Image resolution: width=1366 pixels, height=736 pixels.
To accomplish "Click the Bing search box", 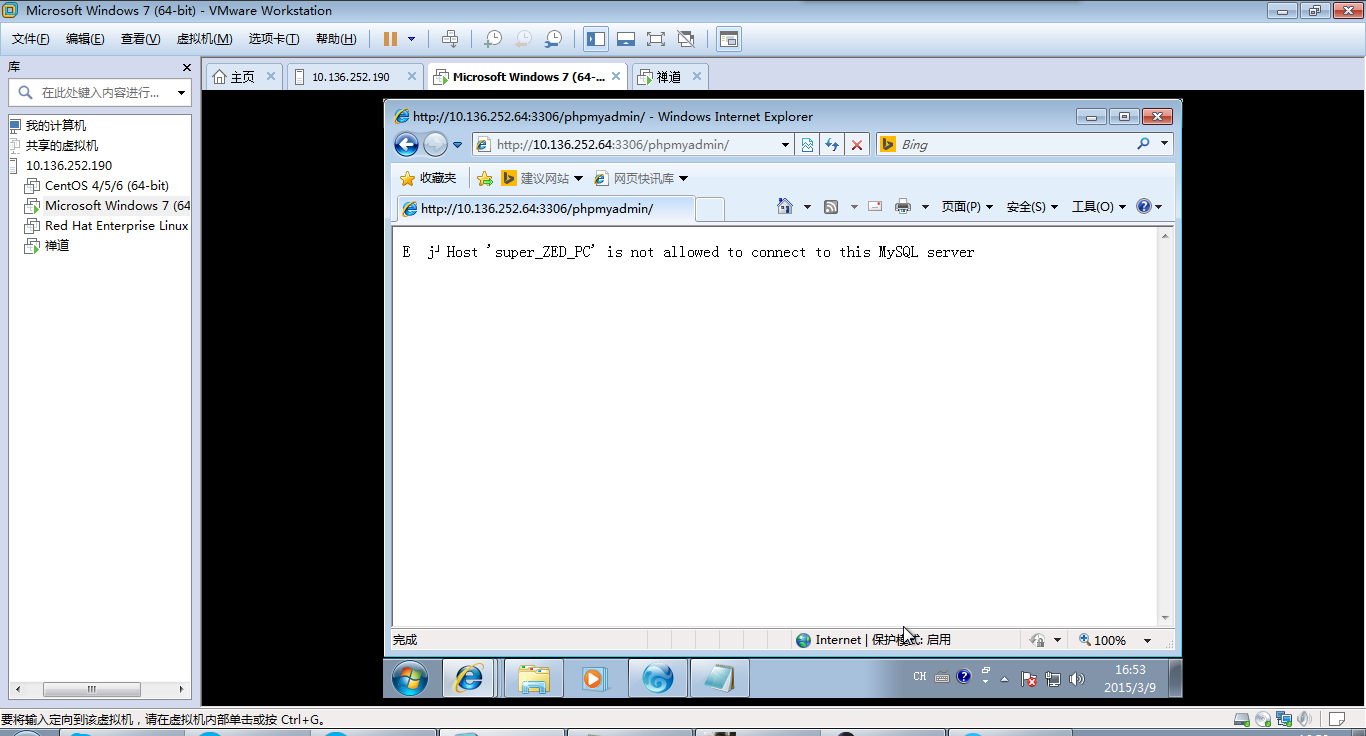I will tap(1015, 145).
